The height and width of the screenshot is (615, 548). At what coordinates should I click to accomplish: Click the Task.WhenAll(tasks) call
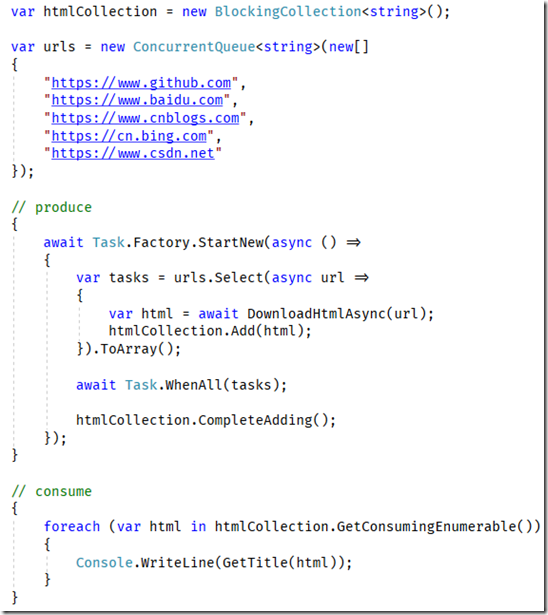(x=206, y=385)
